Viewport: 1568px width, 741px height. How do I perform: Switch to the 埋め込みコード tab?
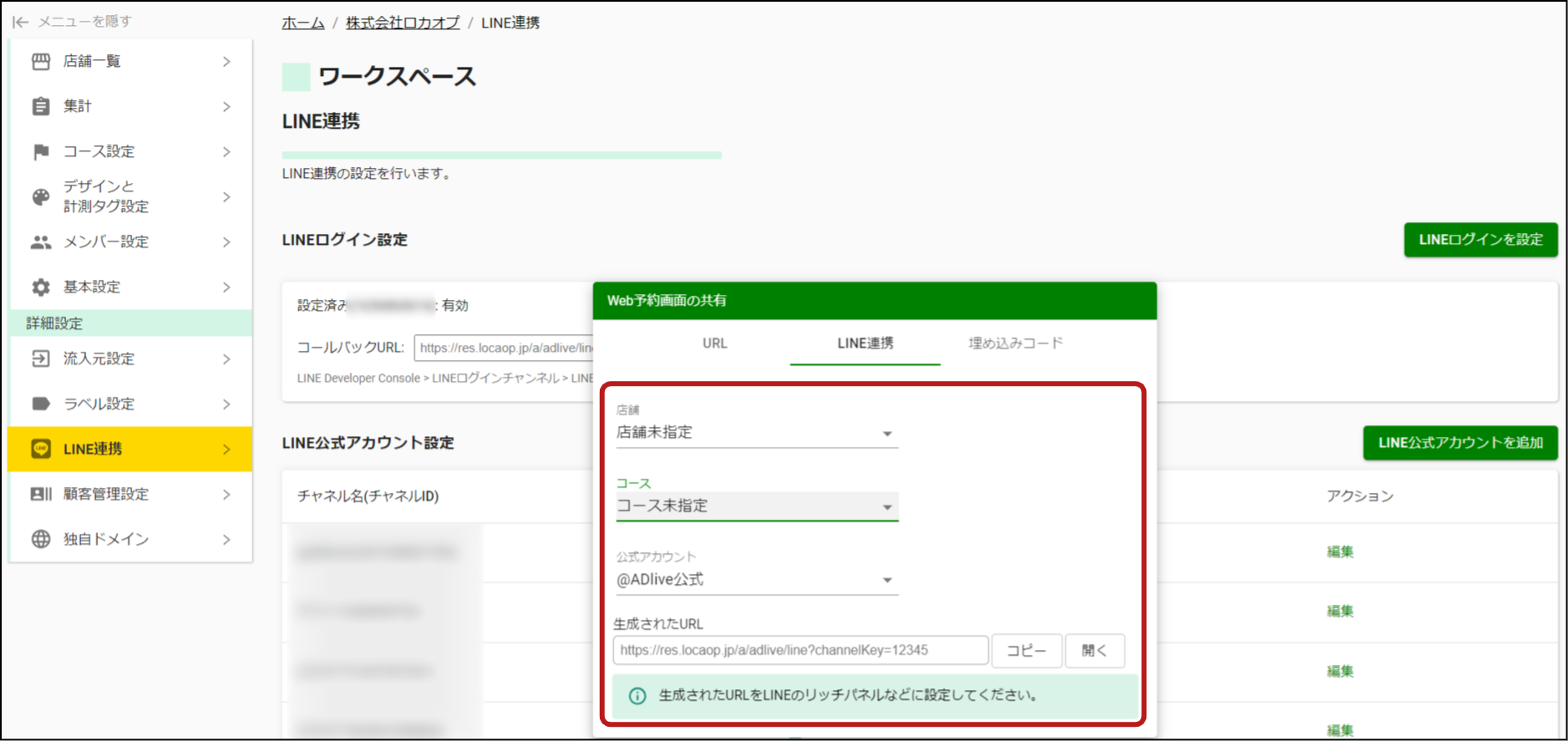(1016, 343)
